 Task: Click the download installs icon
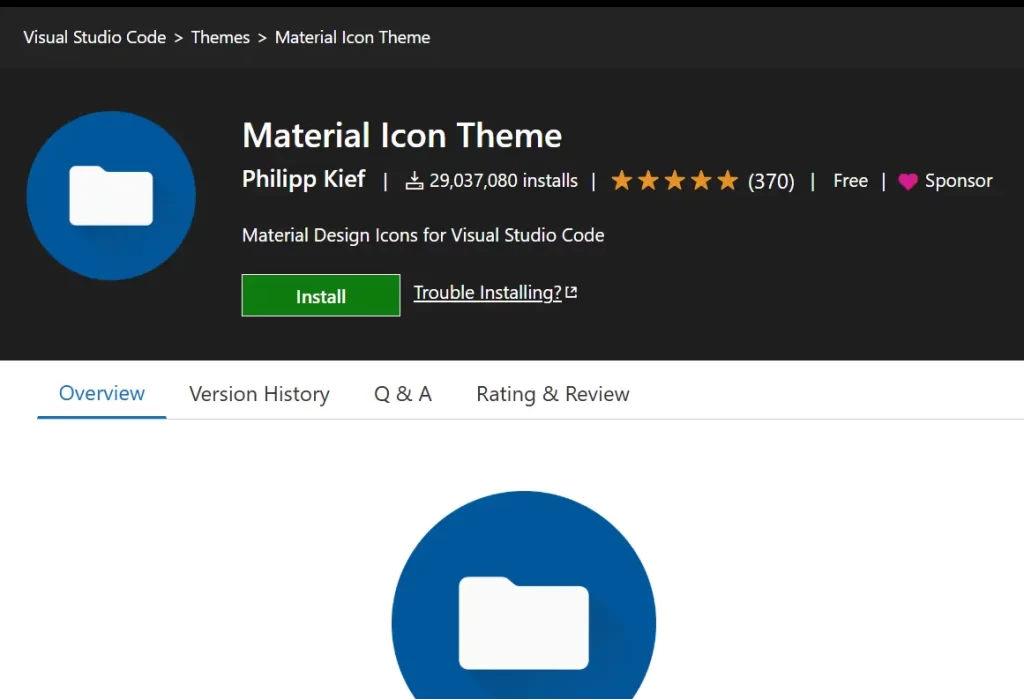[414, 180]
